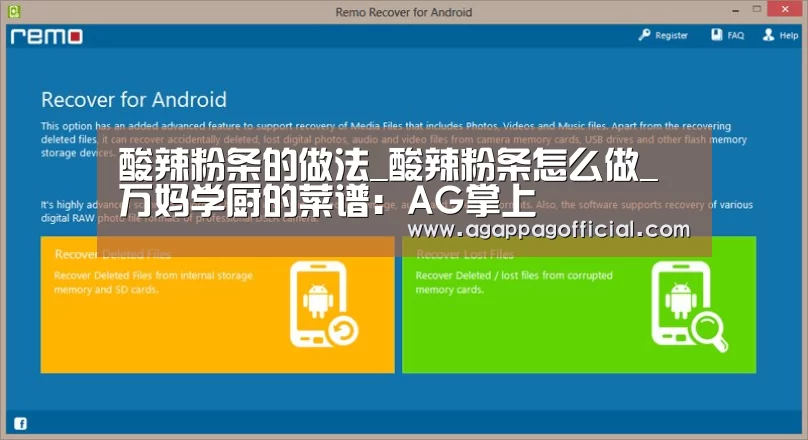Minimize the Remo Recover window
This screenshot has height=440, width=808.
click(x=735, y=10)
